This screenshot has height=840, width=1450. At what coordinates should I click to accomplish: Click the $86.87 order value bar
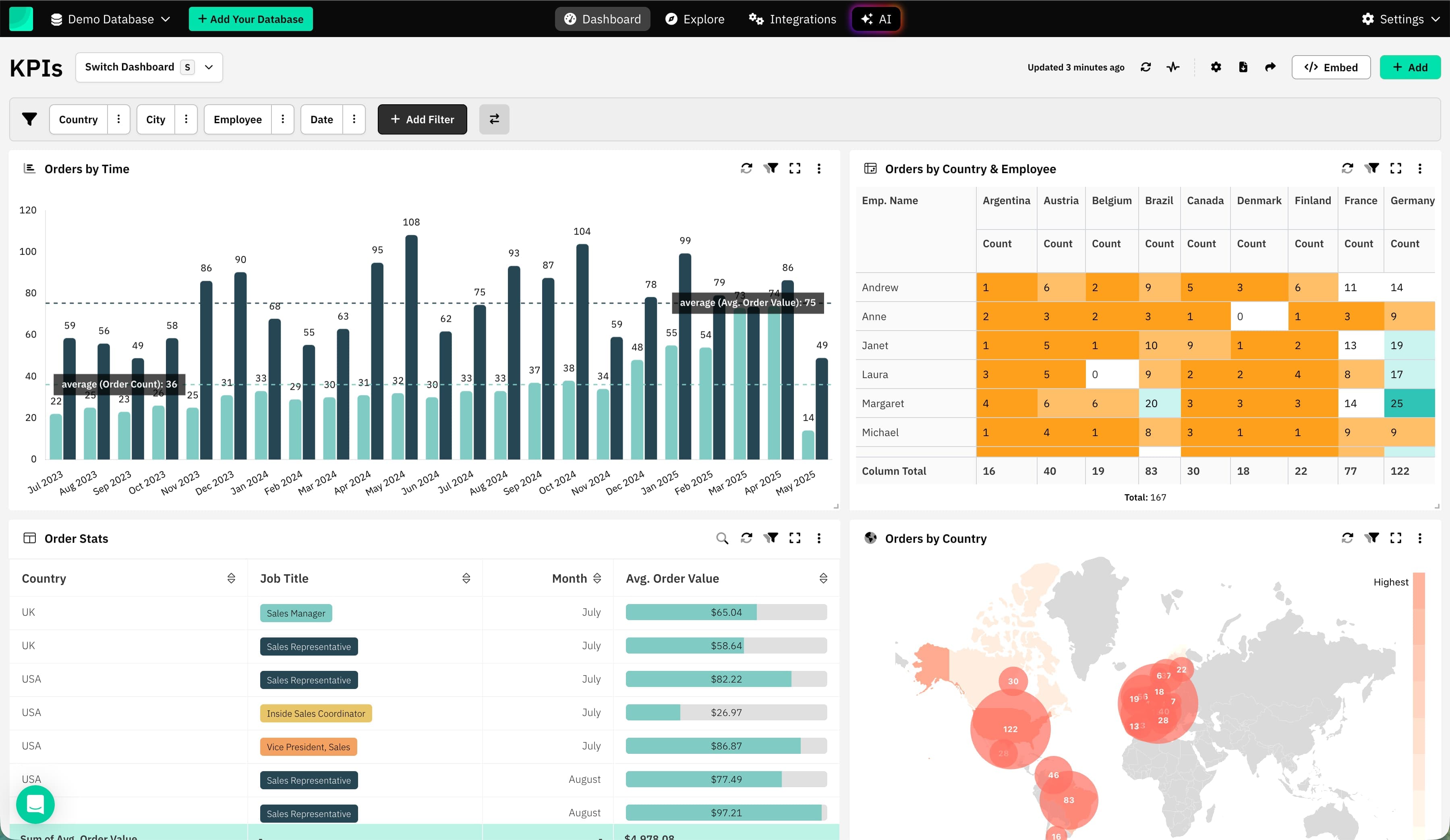tap(725, 746)
